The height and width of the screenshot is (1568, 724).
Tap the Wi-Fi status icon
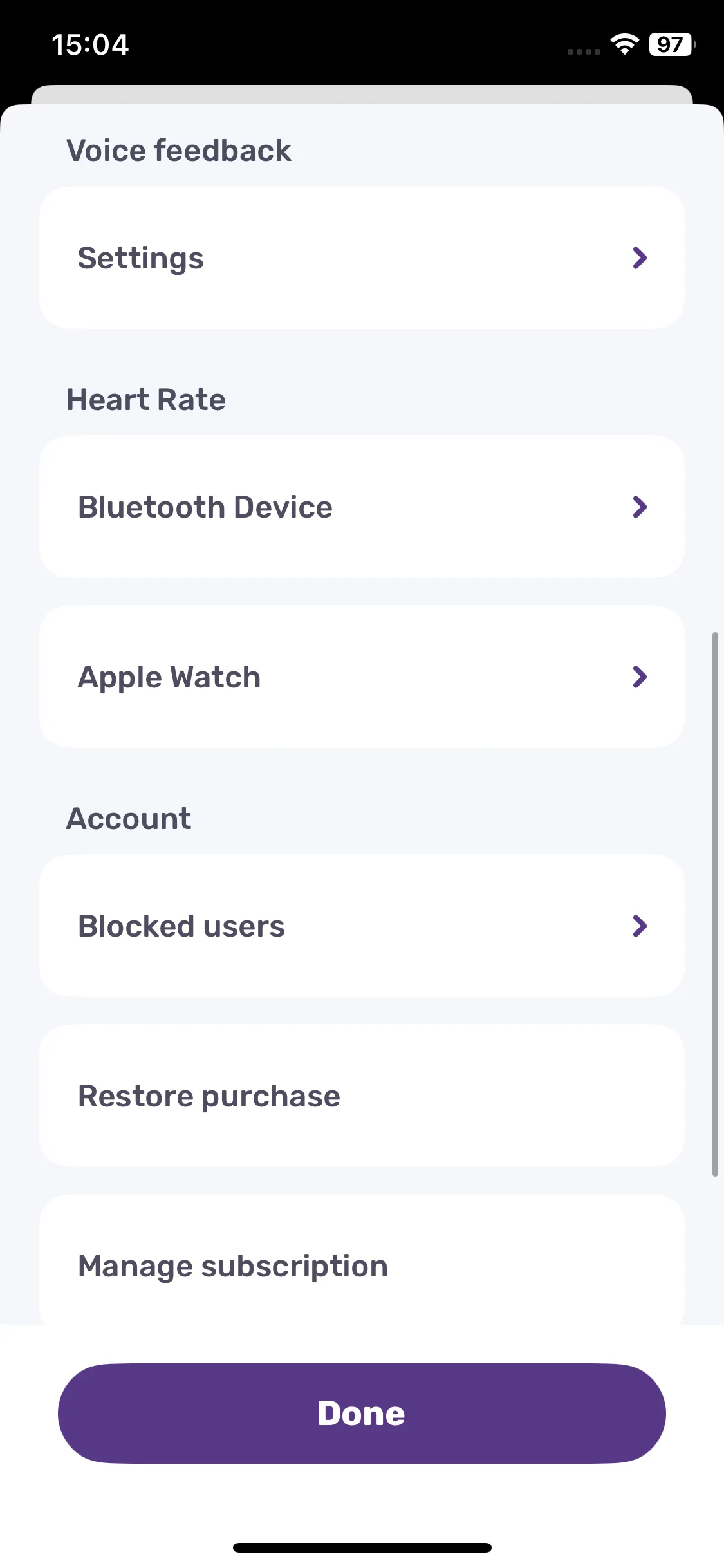(x=624, y=44)
